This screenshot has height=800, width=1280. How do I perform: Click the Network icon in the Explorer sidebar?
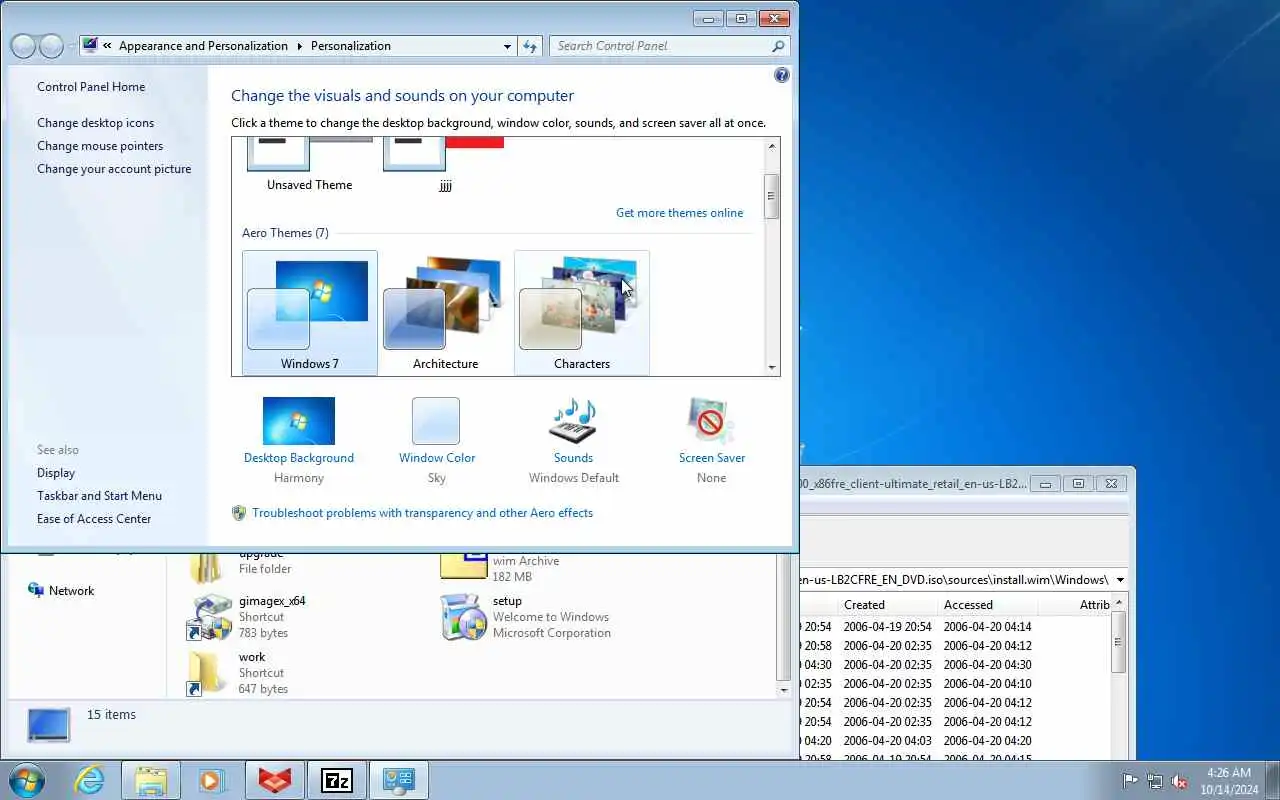coord(36,590)
